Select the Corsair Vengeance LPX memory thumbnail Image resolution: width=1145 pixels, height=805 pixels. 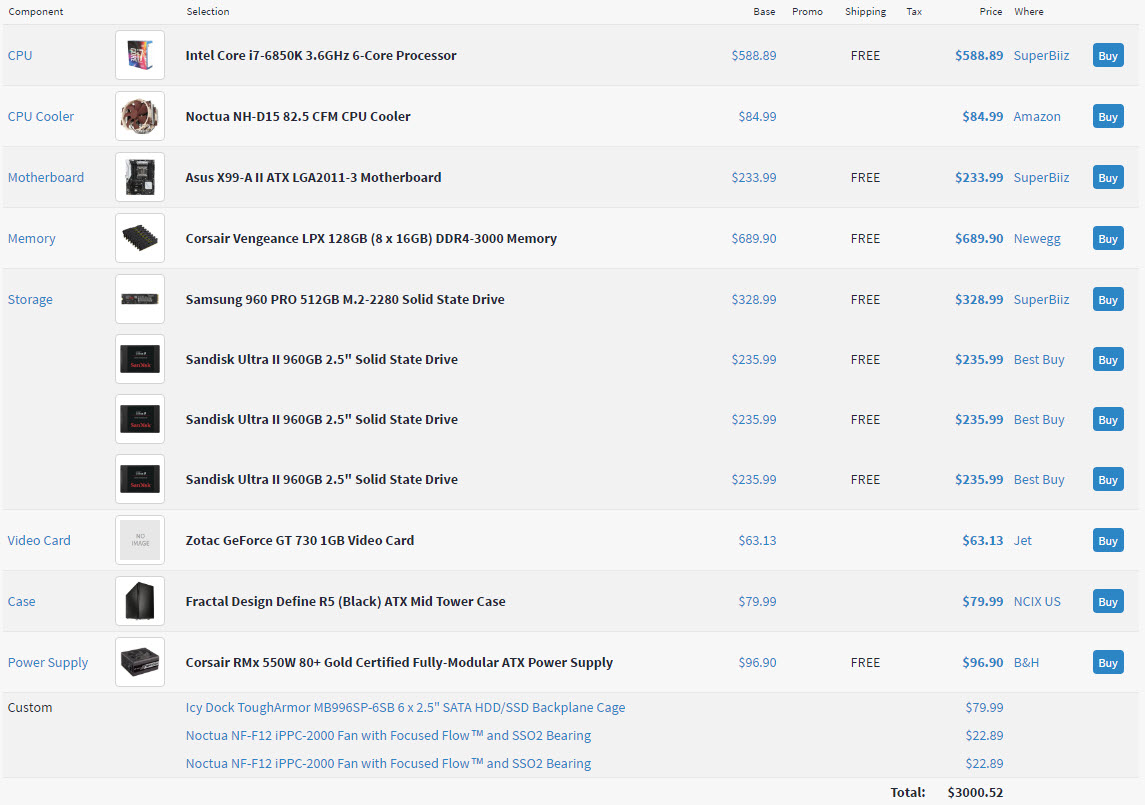point(140,239)
